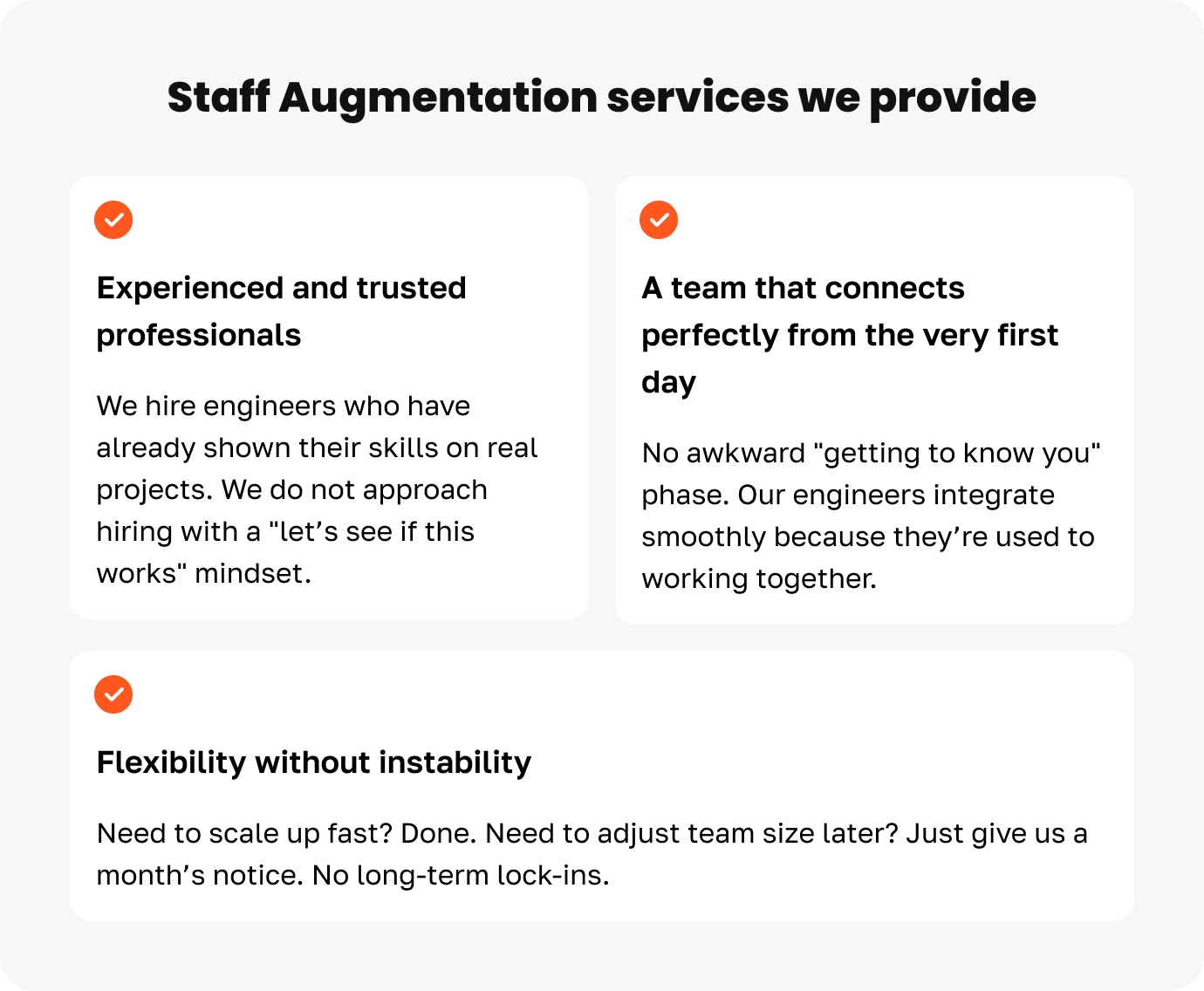Click the orange checkmark above Flexibility without instability

point(113,694)
